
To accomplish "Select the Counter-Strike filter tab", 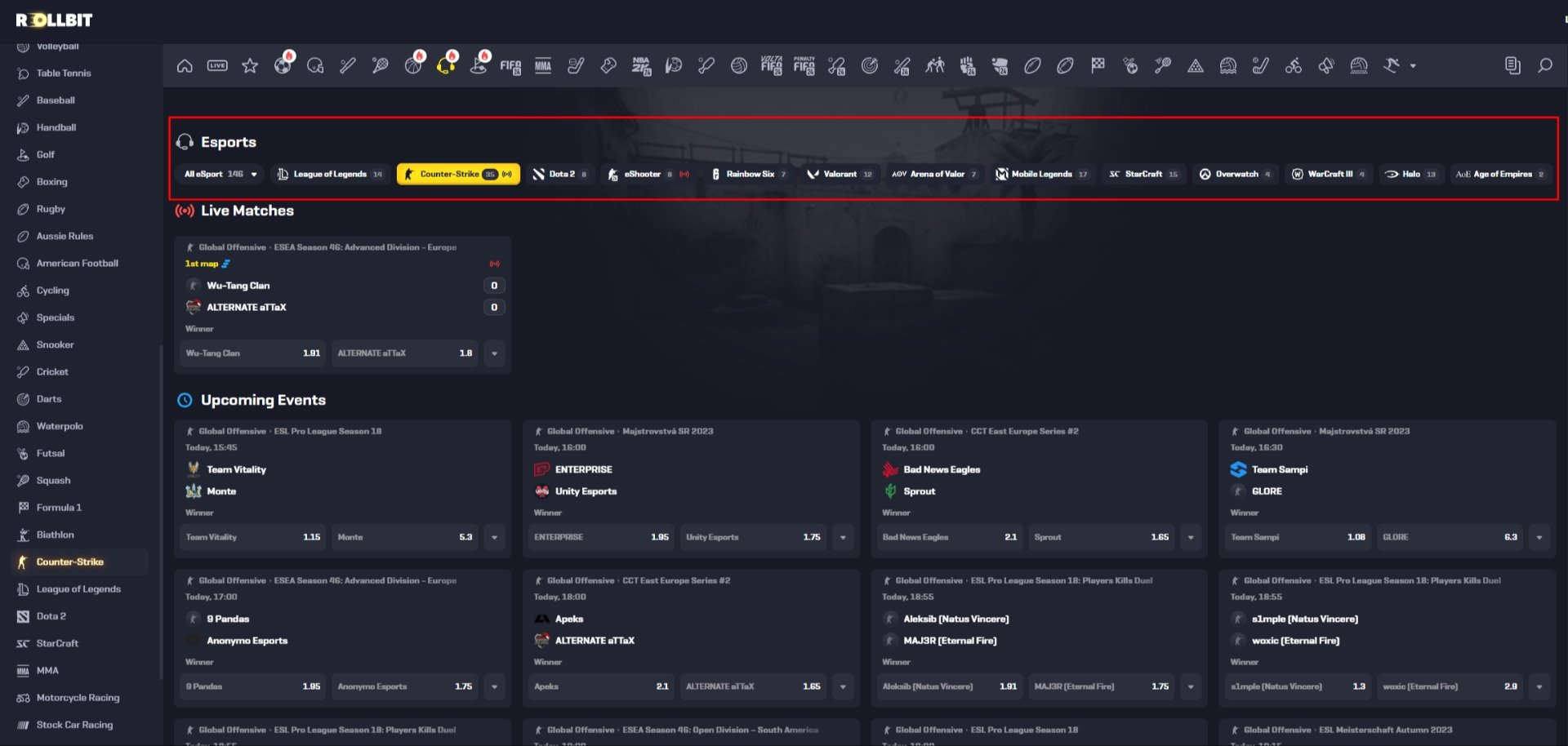I will [x=458, y=174].
